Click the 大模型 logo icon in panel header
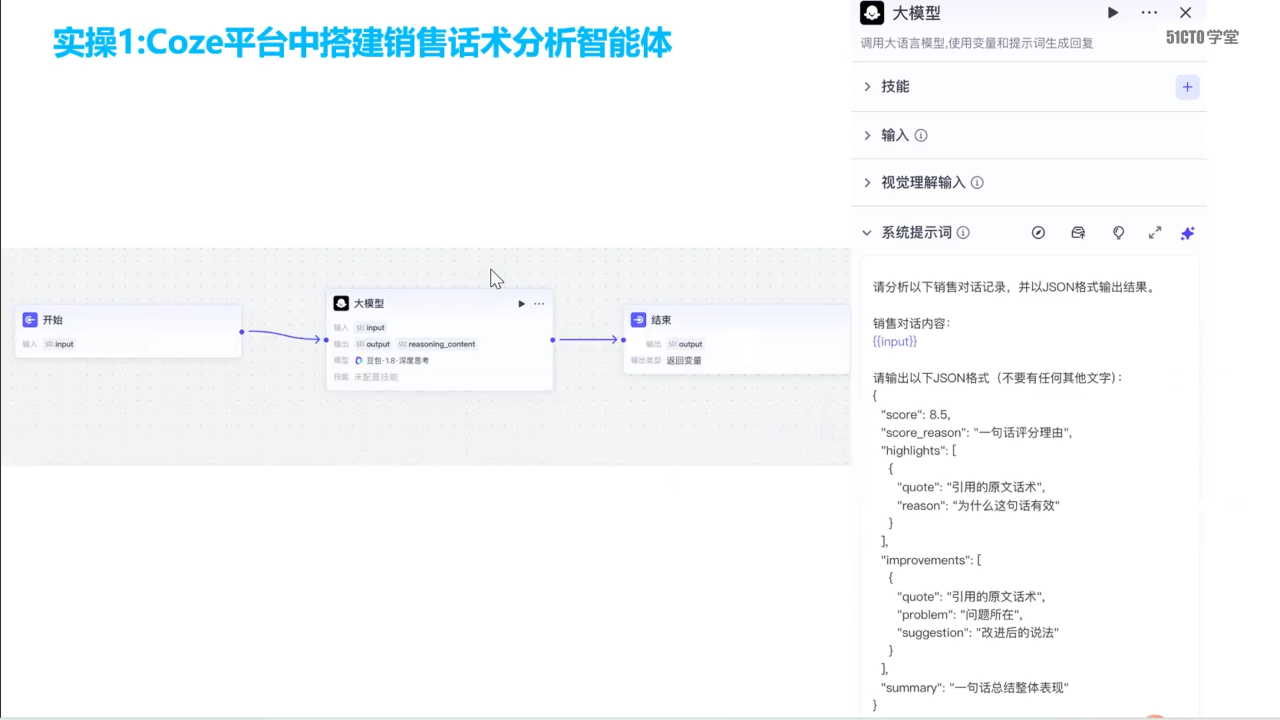 pyautogui.click(x=872, y=13)
